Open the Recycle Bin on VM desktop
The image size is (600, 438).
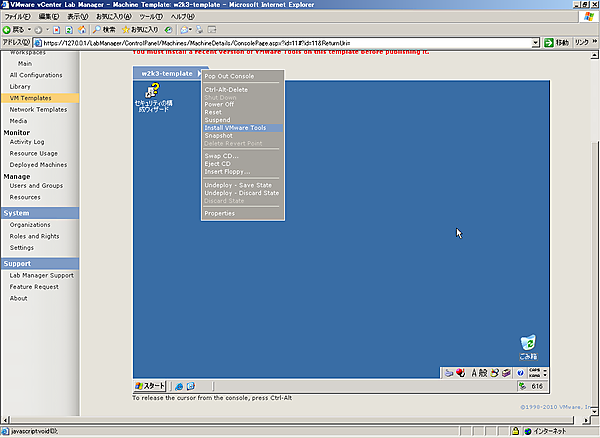pyautogui.click(x=528, y=346)
